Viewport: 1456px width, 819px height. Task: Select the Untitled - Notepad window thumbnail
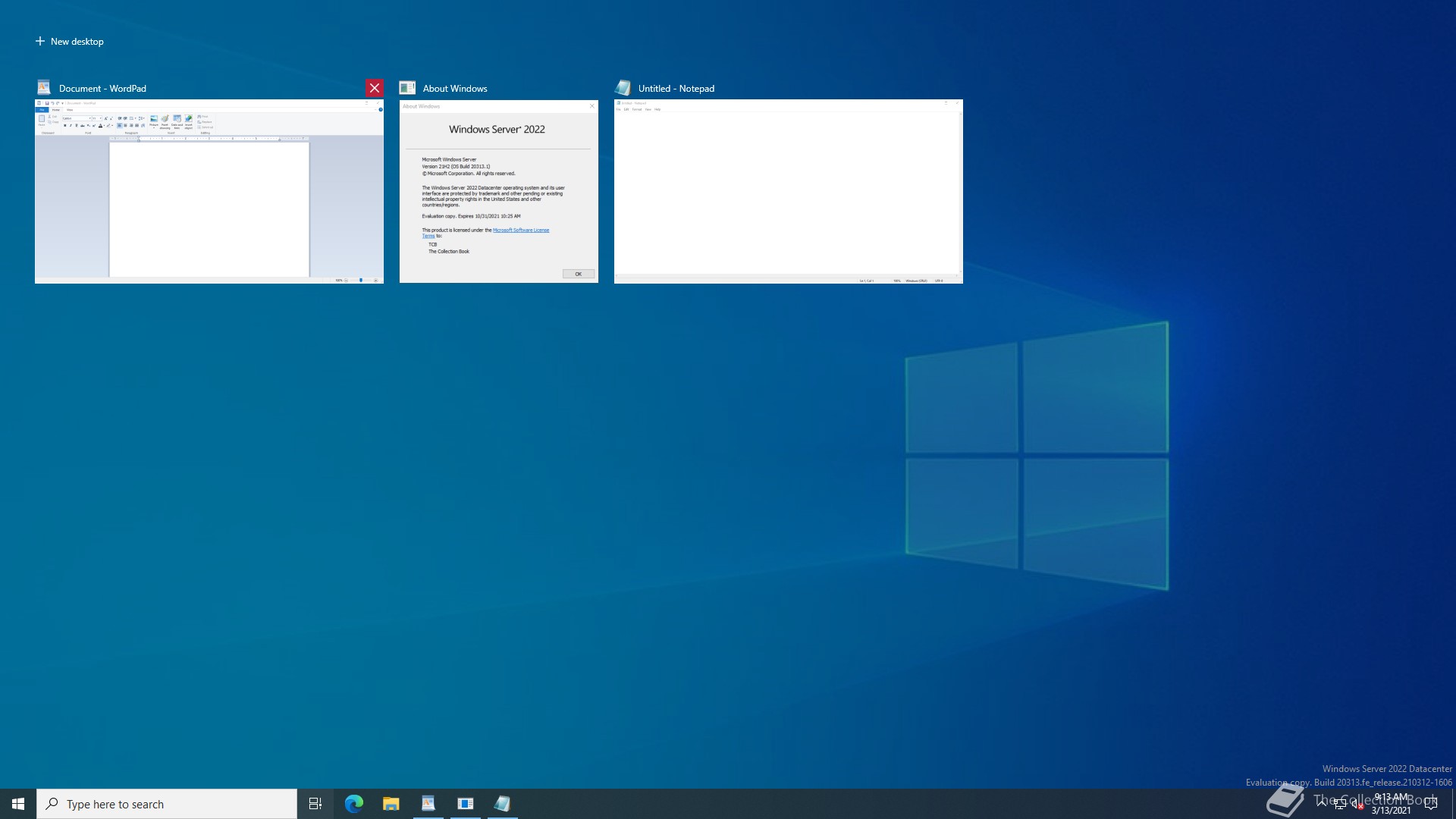[x=789, y=191]
